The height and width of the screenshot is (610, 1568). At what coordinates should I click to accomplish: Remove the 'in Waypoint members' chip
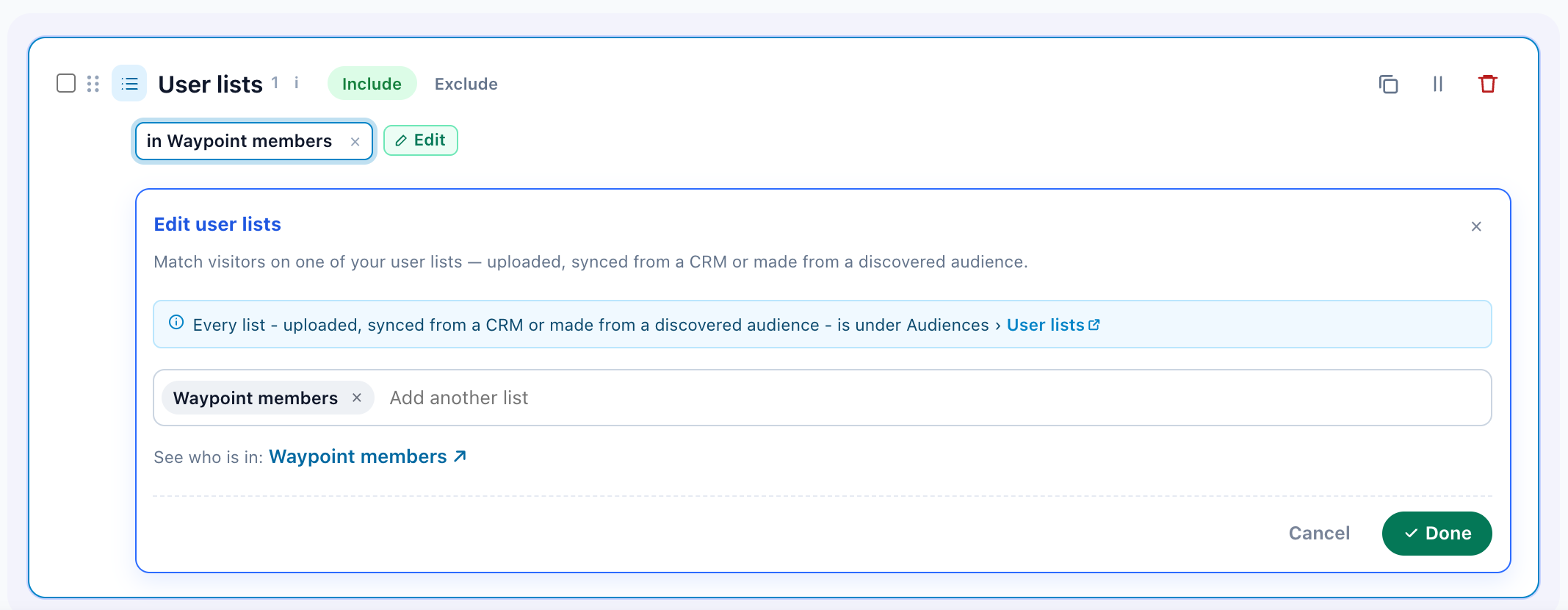click(355, 142)
